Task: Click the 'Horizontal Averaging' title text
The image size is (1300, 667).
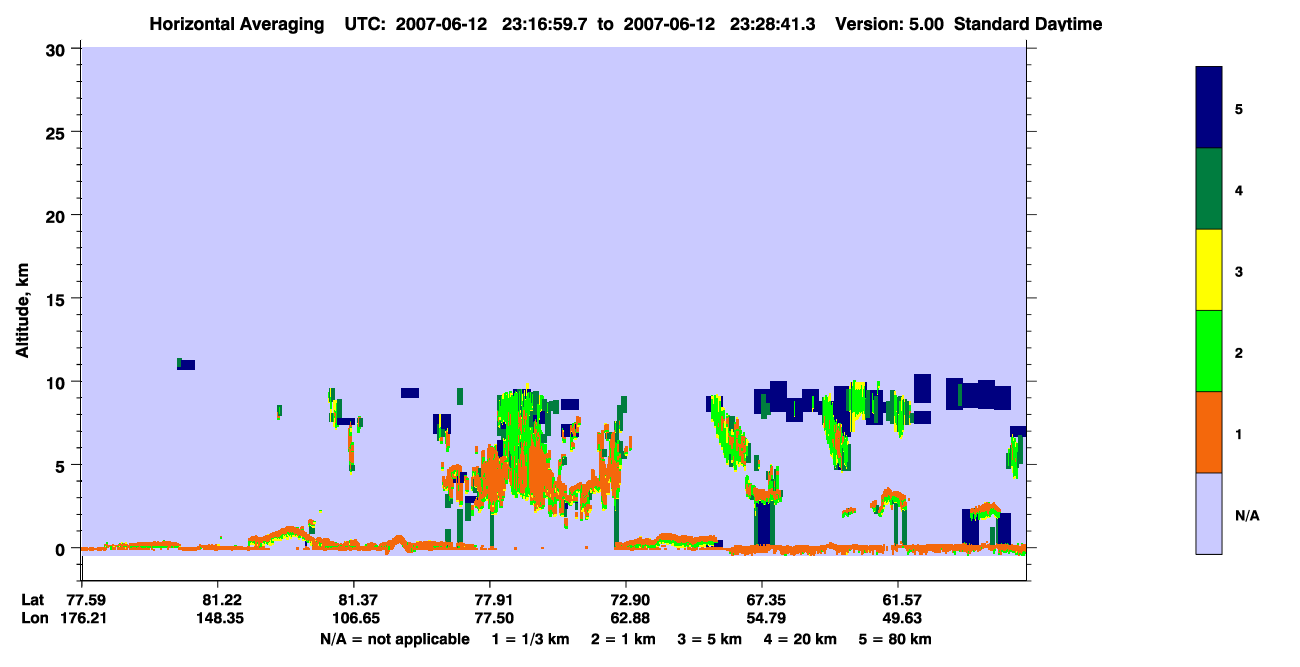Action: 237,24
